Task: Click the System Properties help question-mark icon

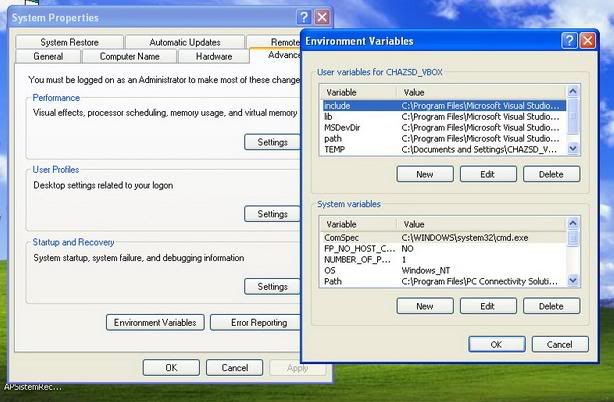Action: pyautogui.click(x=304, y=17)
